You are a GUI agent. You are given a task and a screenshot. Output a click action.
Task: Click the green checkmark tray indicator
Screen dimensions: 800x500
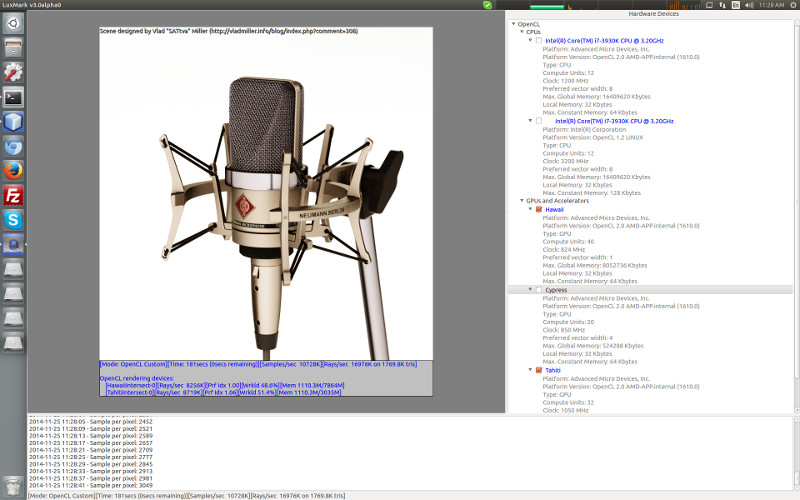coord(487,5)
